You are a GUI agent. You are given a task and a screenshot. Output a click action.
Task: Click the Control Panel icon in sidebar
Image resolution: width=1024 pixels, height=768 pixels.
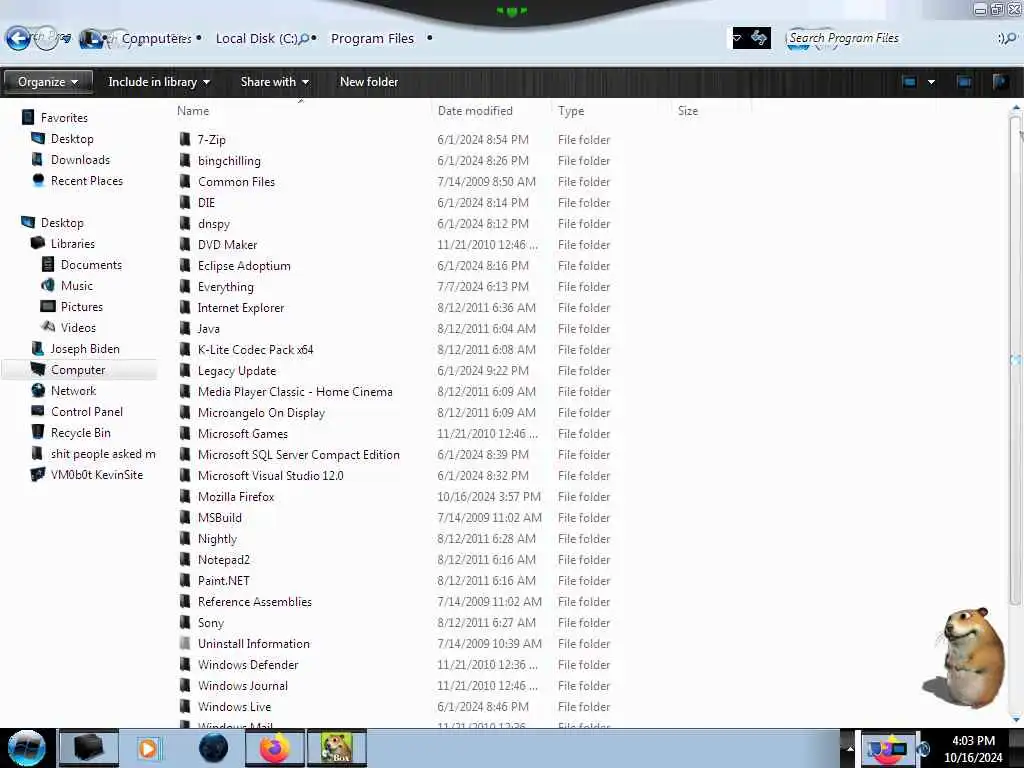pos(38,411)
